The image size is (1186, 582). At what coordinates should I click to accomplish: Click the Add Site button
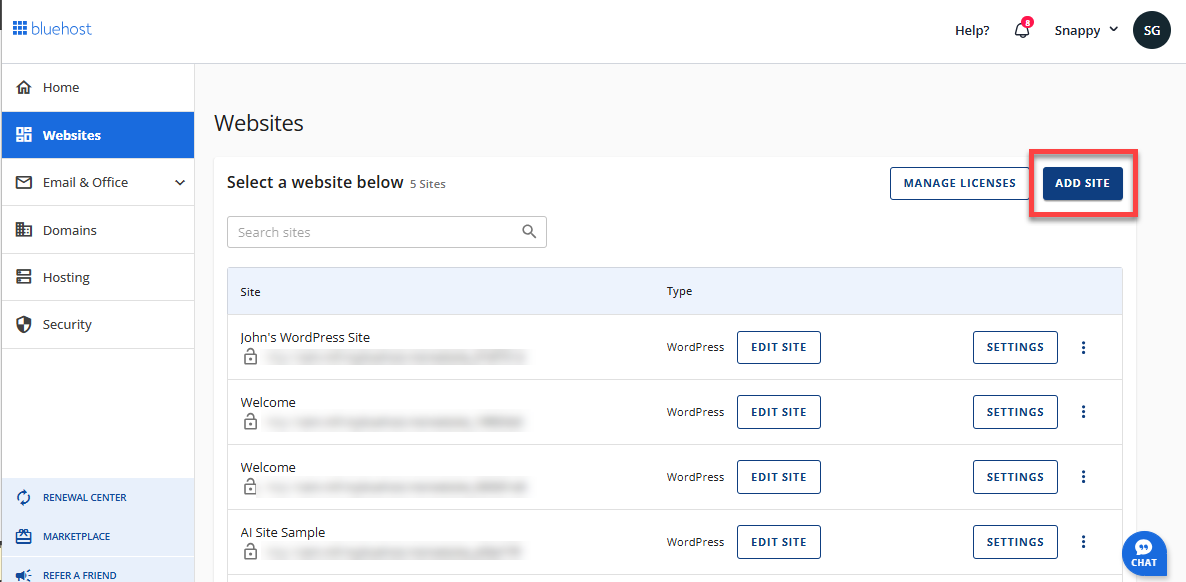pos(1082,184)
